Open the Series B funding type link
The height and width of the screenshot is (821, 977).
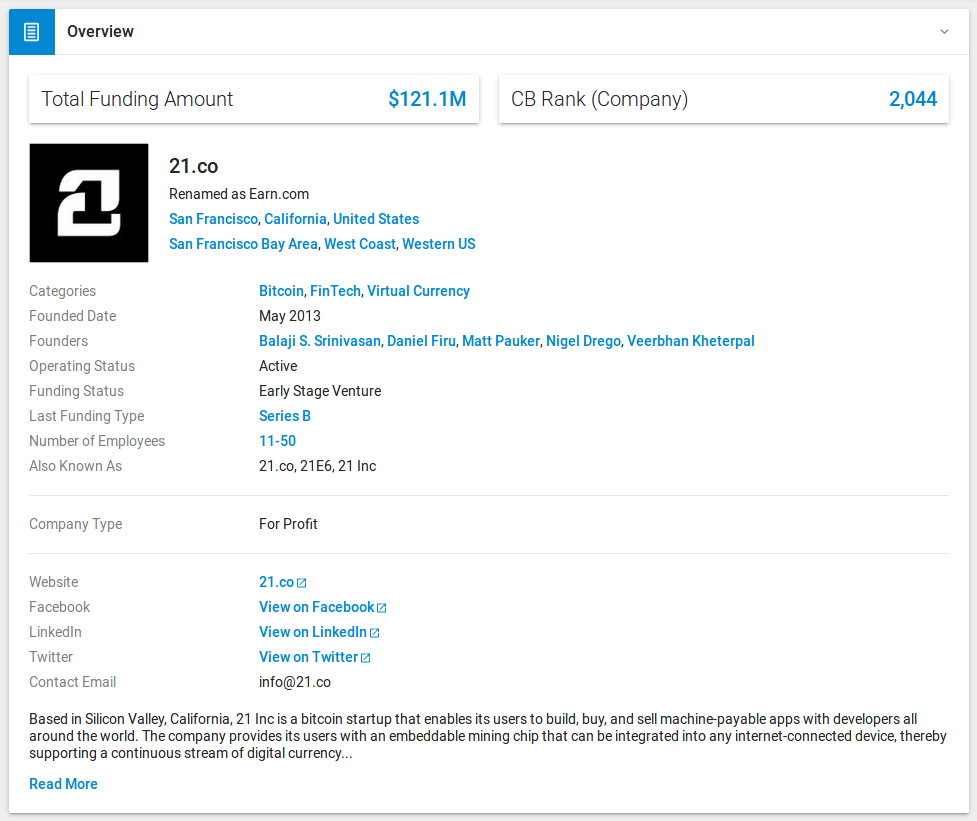[285, 416]
